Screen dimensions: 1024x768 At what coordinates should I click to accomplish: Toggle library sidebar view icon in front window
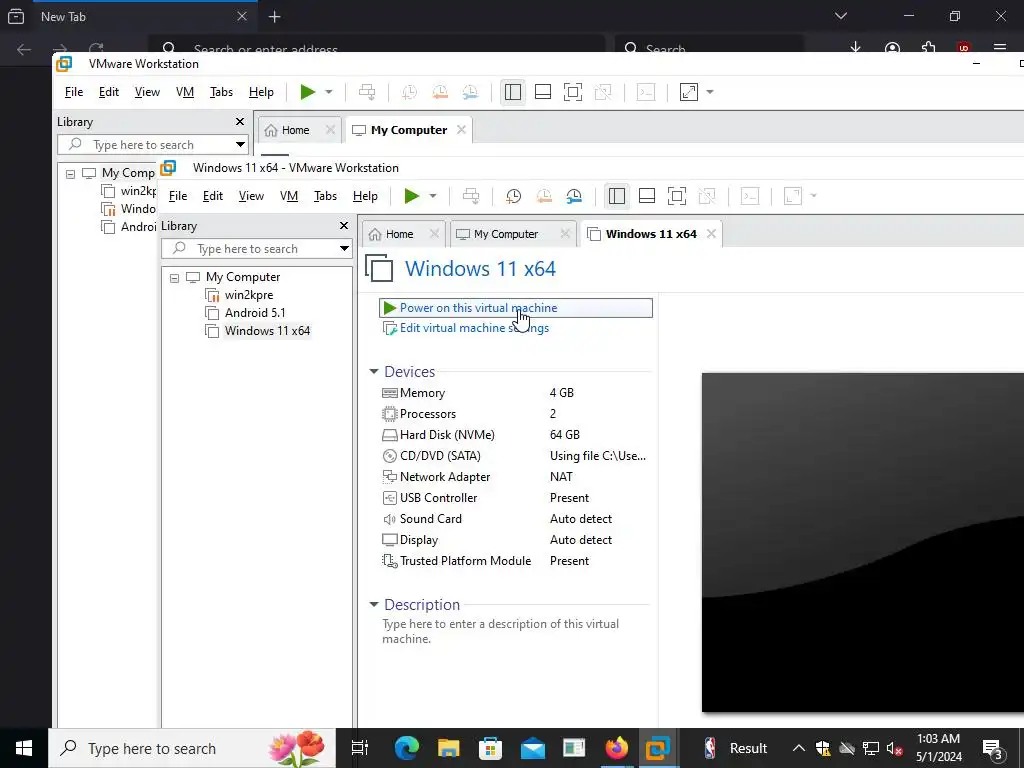tap(616, 196)
